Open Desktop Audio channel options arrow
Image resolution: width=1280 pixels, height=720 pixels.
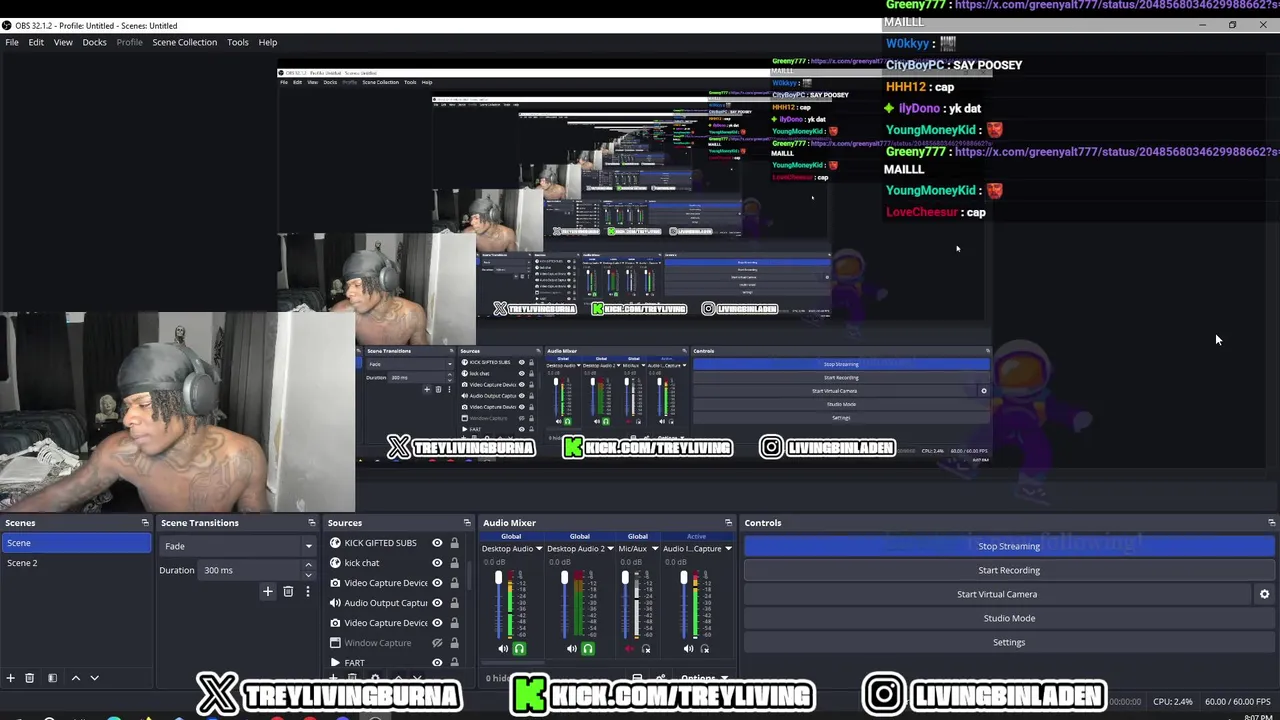click(539, 549)
